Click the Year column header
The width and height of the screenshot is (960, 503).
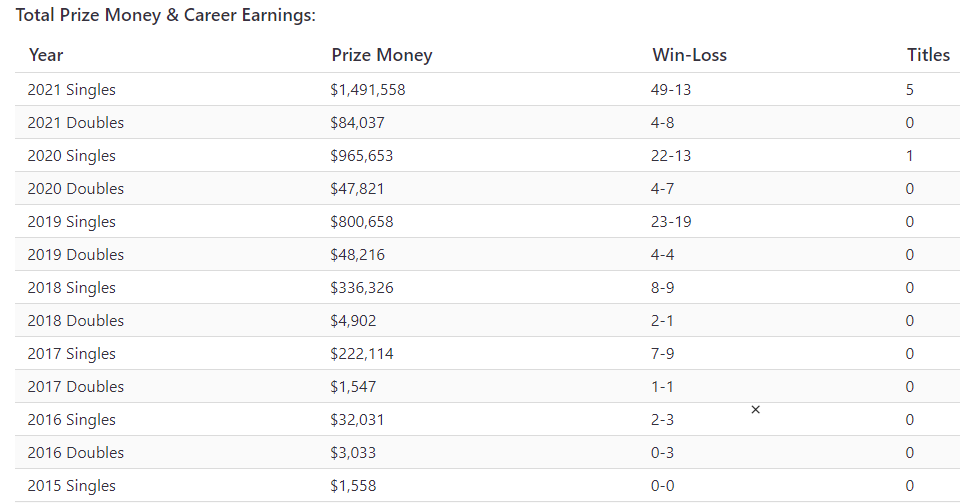click(x=46, y=55)
